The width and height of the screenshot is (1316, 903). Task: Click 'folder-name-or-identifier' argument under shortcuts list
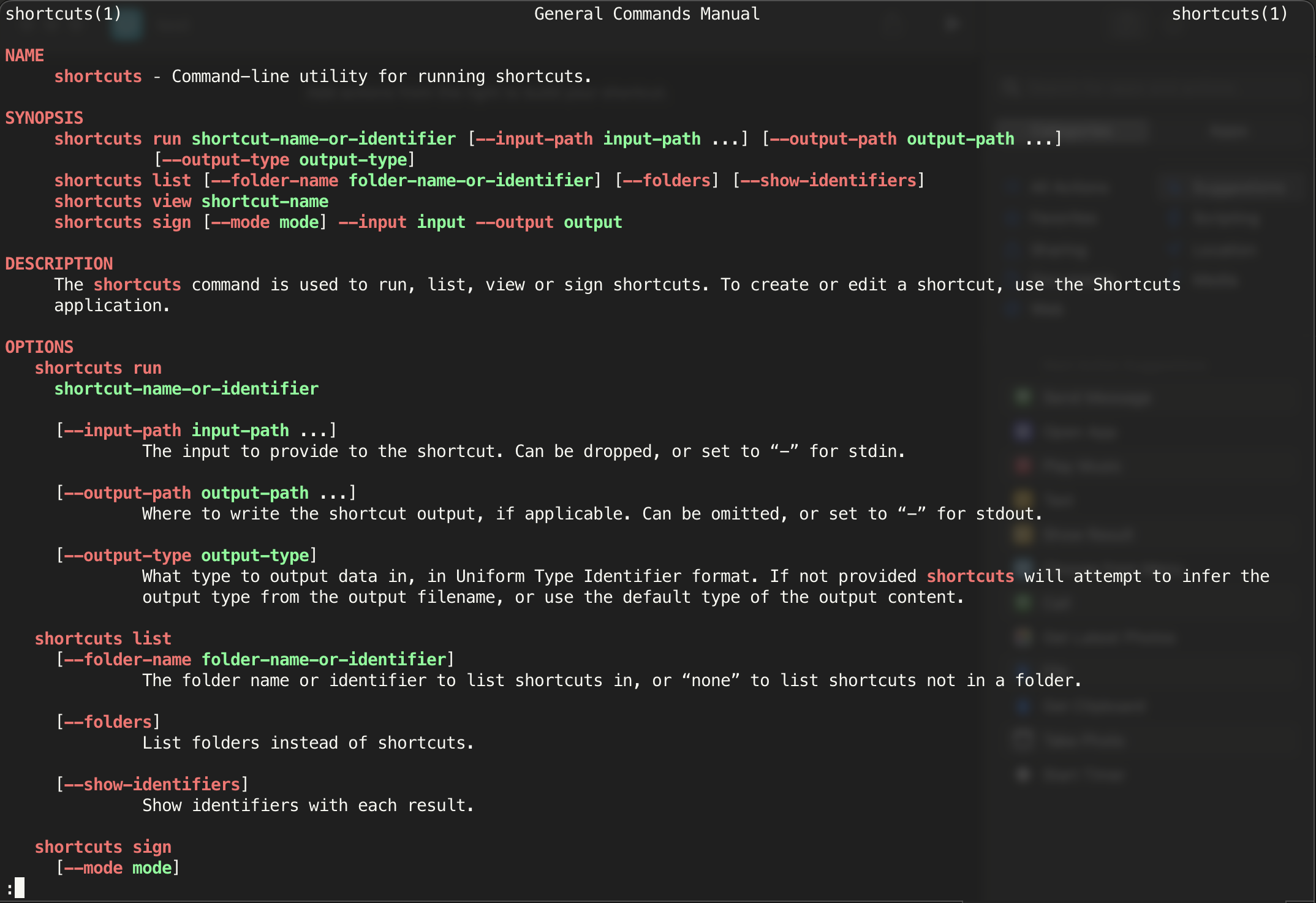(x=323, y=660)
